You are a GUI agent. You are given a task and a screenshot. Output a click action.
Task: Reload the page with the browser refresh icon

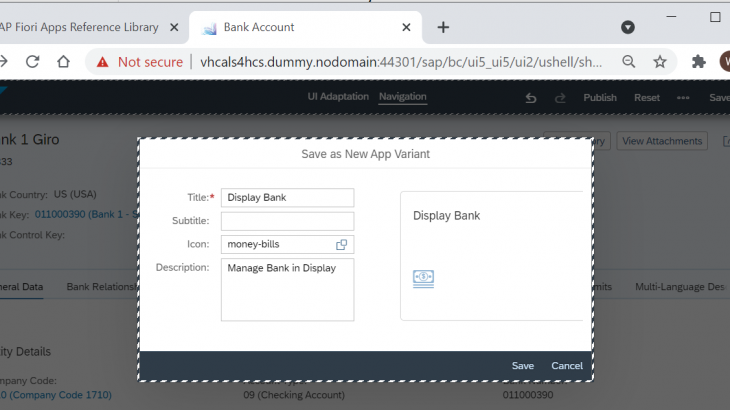[x=33, y=62]
